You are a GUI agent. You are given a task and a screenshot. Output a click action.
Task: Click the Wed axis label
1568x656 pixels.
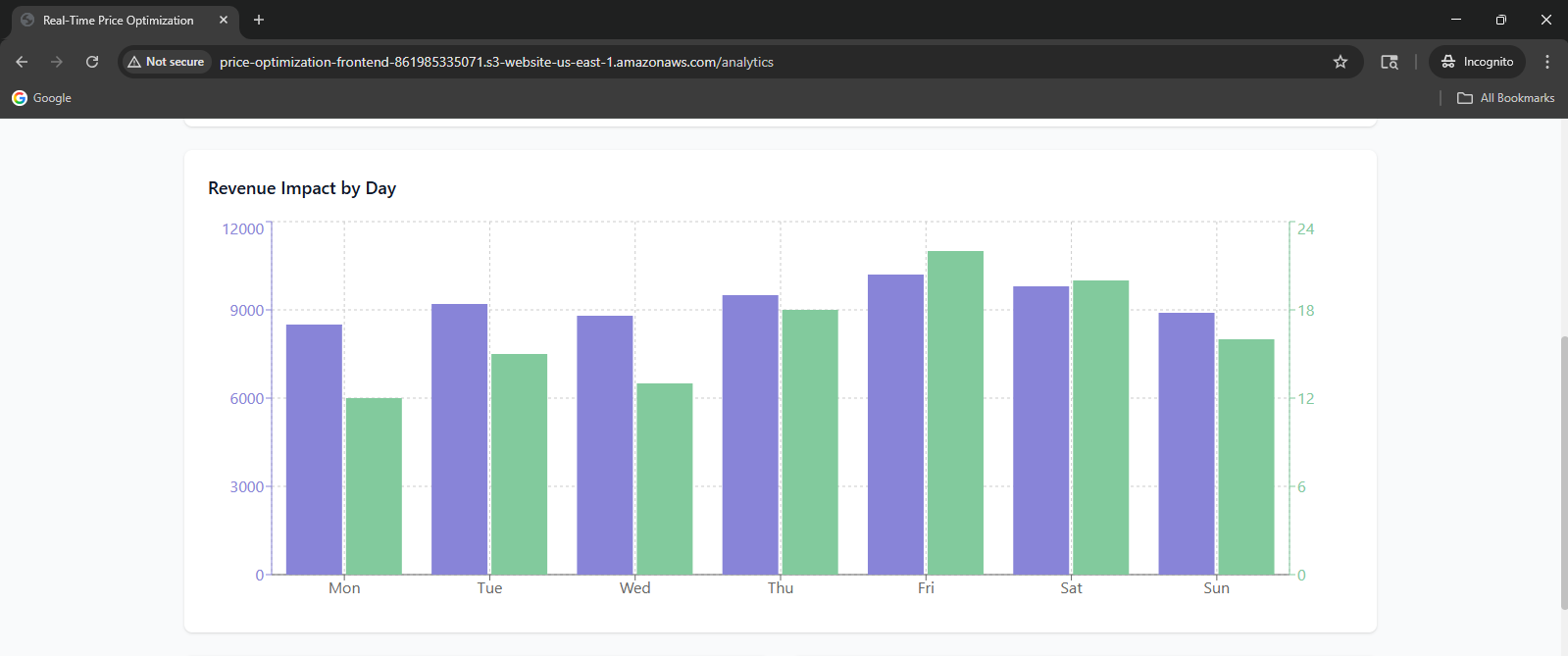[x=635, y=588]
